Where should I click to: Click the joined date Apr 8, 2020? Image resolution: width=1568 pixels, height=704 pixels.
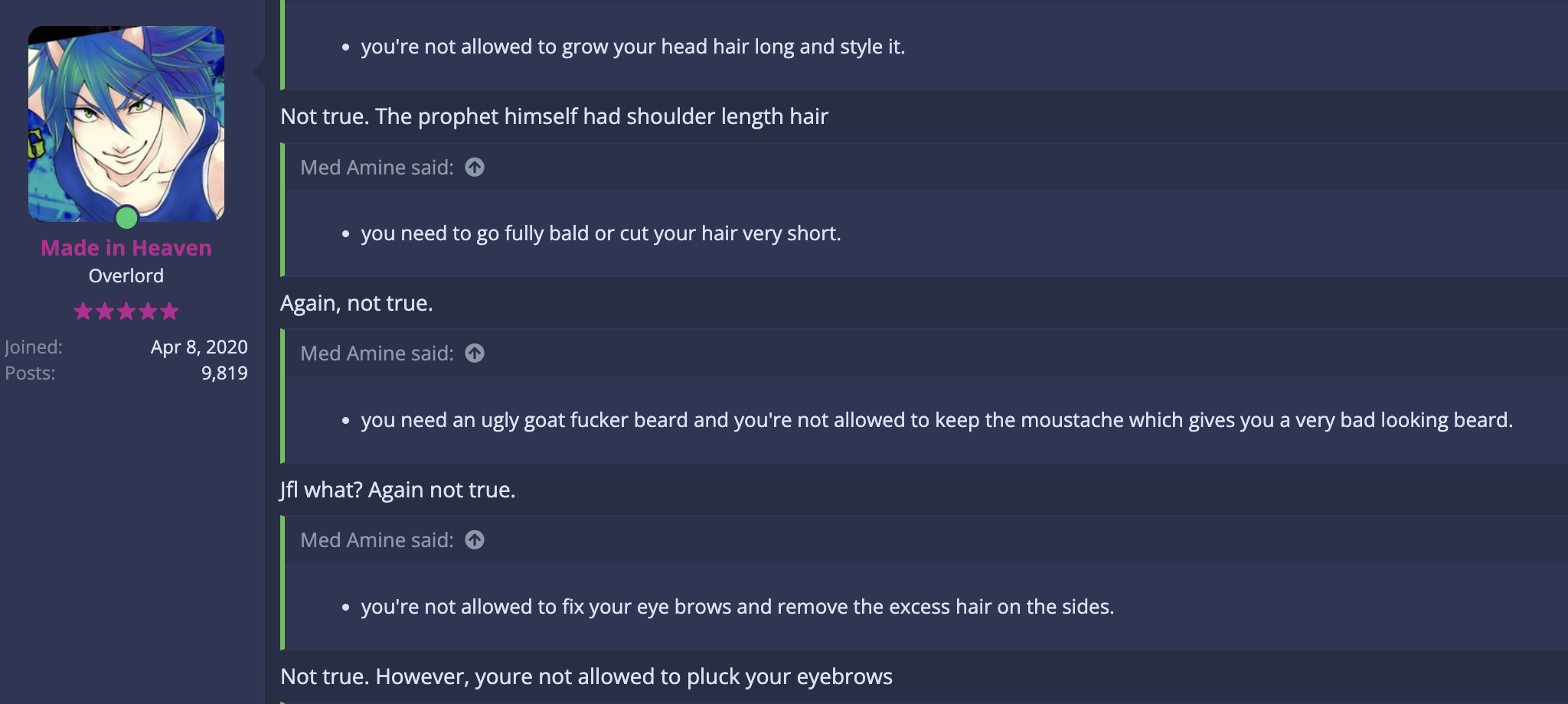pos(199,347)
